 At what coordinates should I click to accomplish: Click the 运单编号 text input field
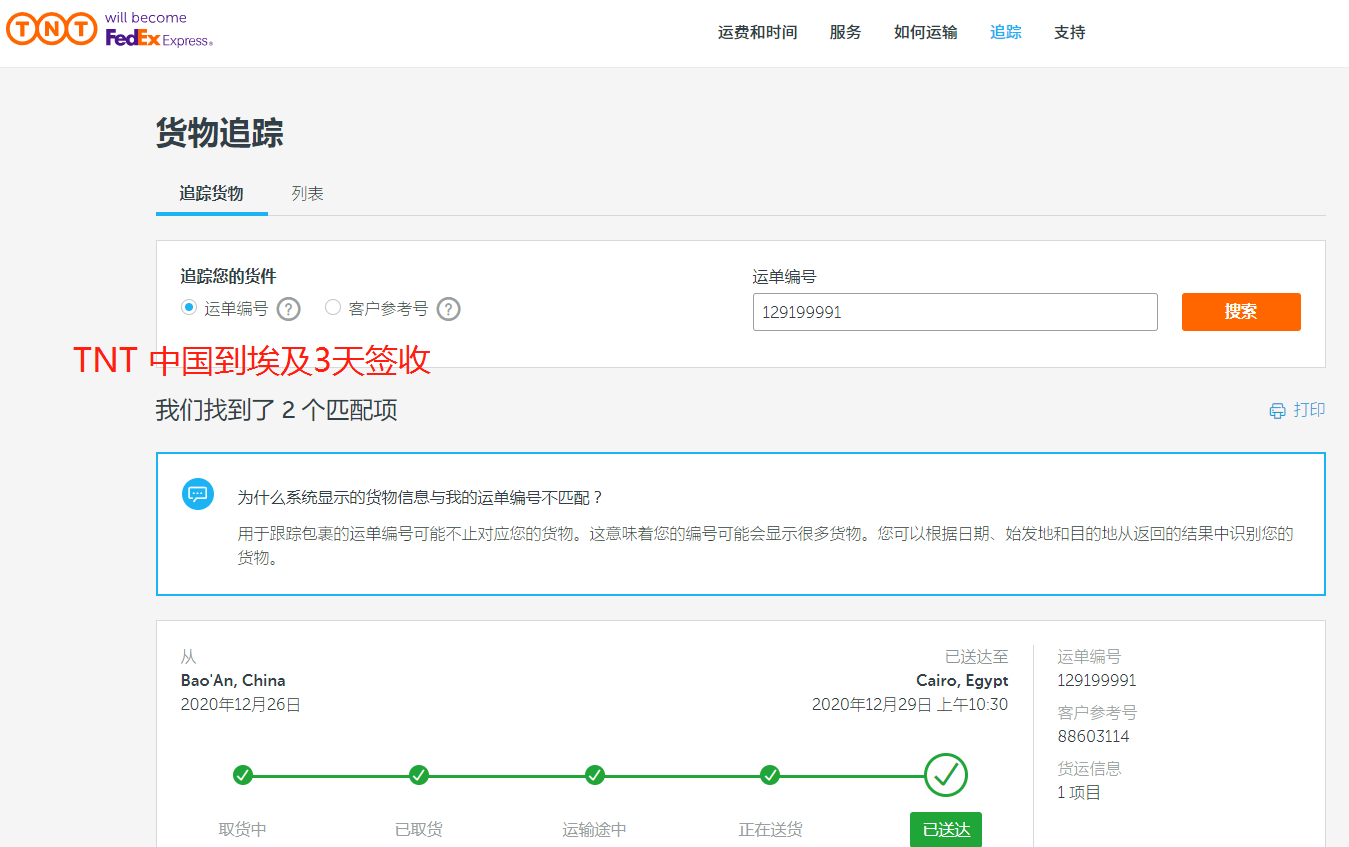coord(954,312)
